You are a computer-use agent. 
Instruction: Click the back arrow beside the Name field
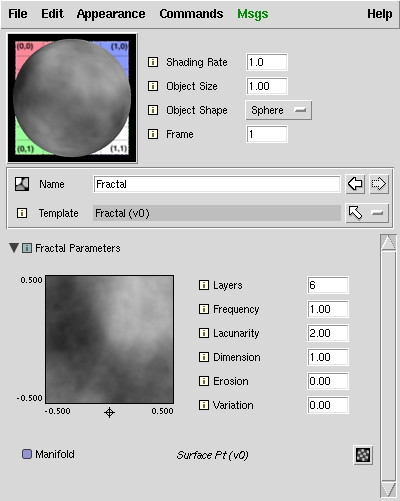pyautogui.click(x=355, y=184)
